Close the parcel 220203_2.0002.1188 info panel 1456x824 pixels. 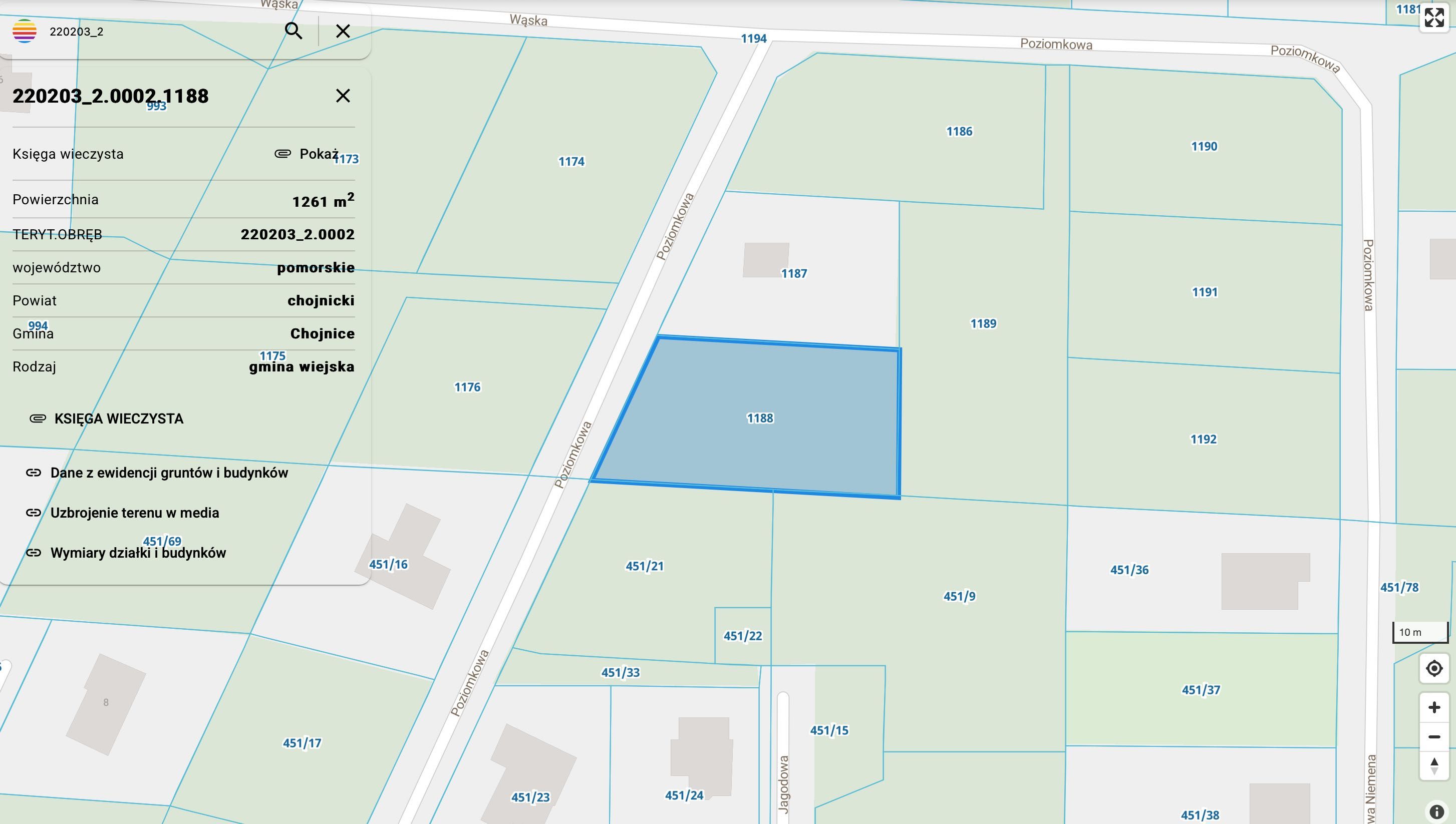click(x=343, y=96)
